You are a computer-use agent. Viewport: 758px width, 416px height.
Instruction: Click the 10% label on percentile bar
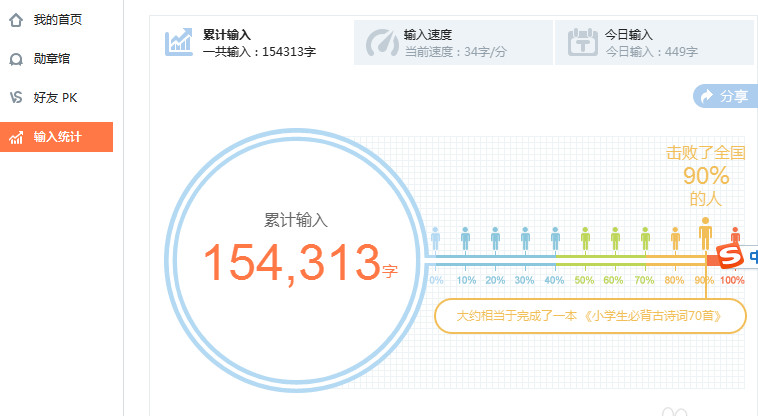[x=466, y=280]
